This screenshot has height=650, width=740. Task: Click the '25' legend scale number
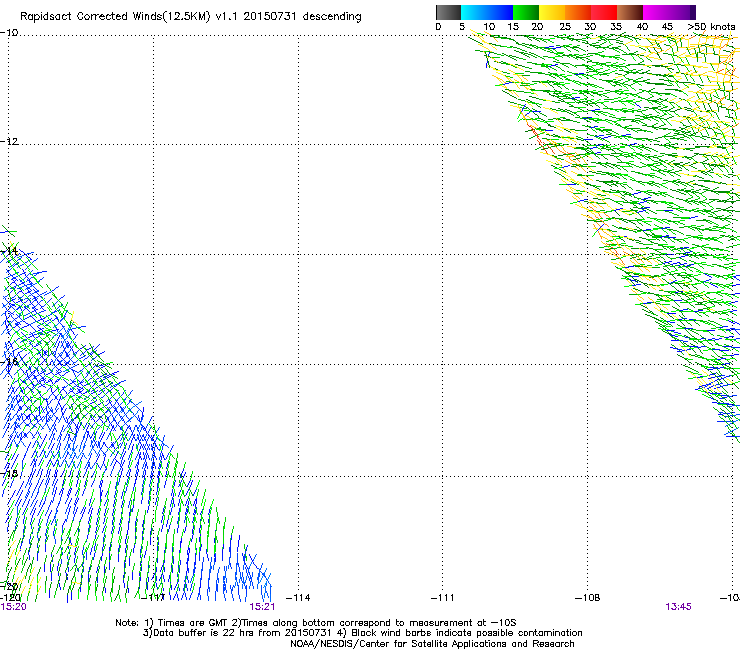(565, 27)
